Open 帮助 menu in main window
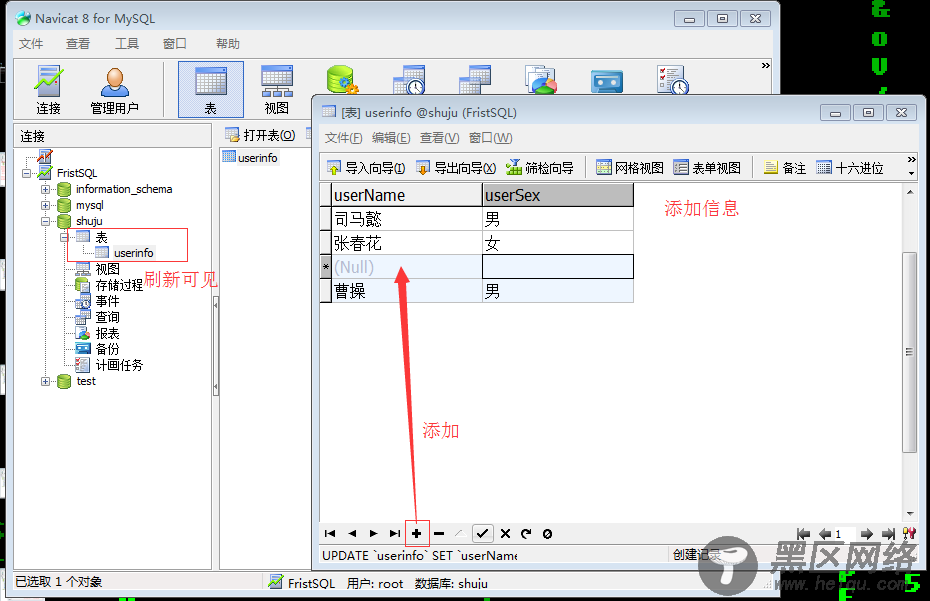 click(x=228, y=44)
